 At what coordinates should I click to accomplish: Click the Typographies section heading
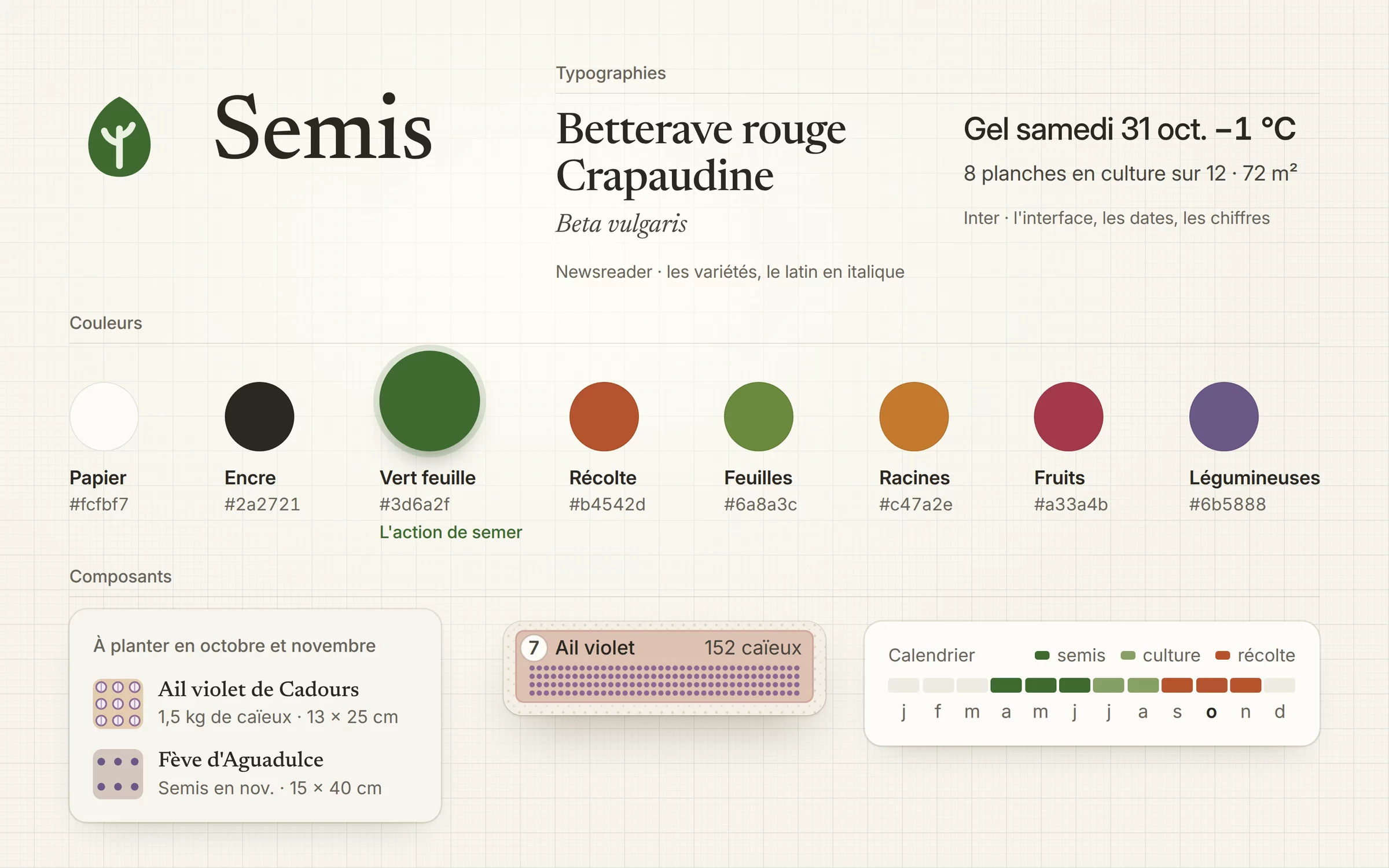[x=611, y=73]
